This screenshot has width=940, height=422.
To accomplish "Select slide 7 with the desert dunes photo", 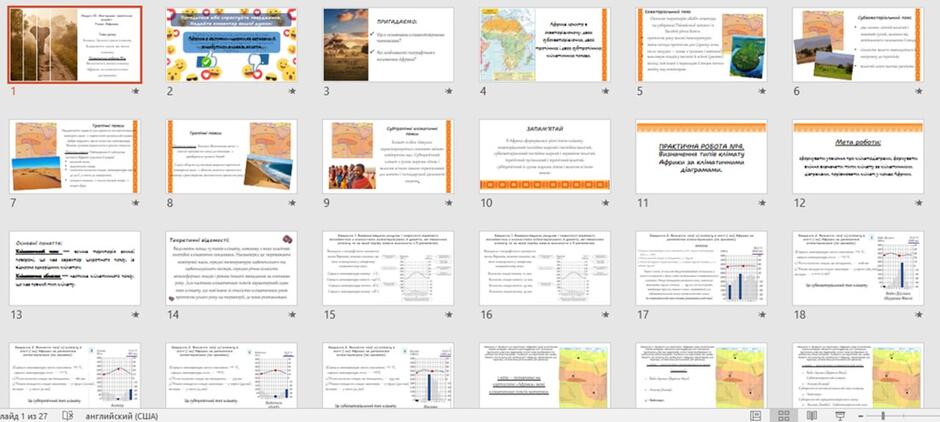I will coord(75,156).
